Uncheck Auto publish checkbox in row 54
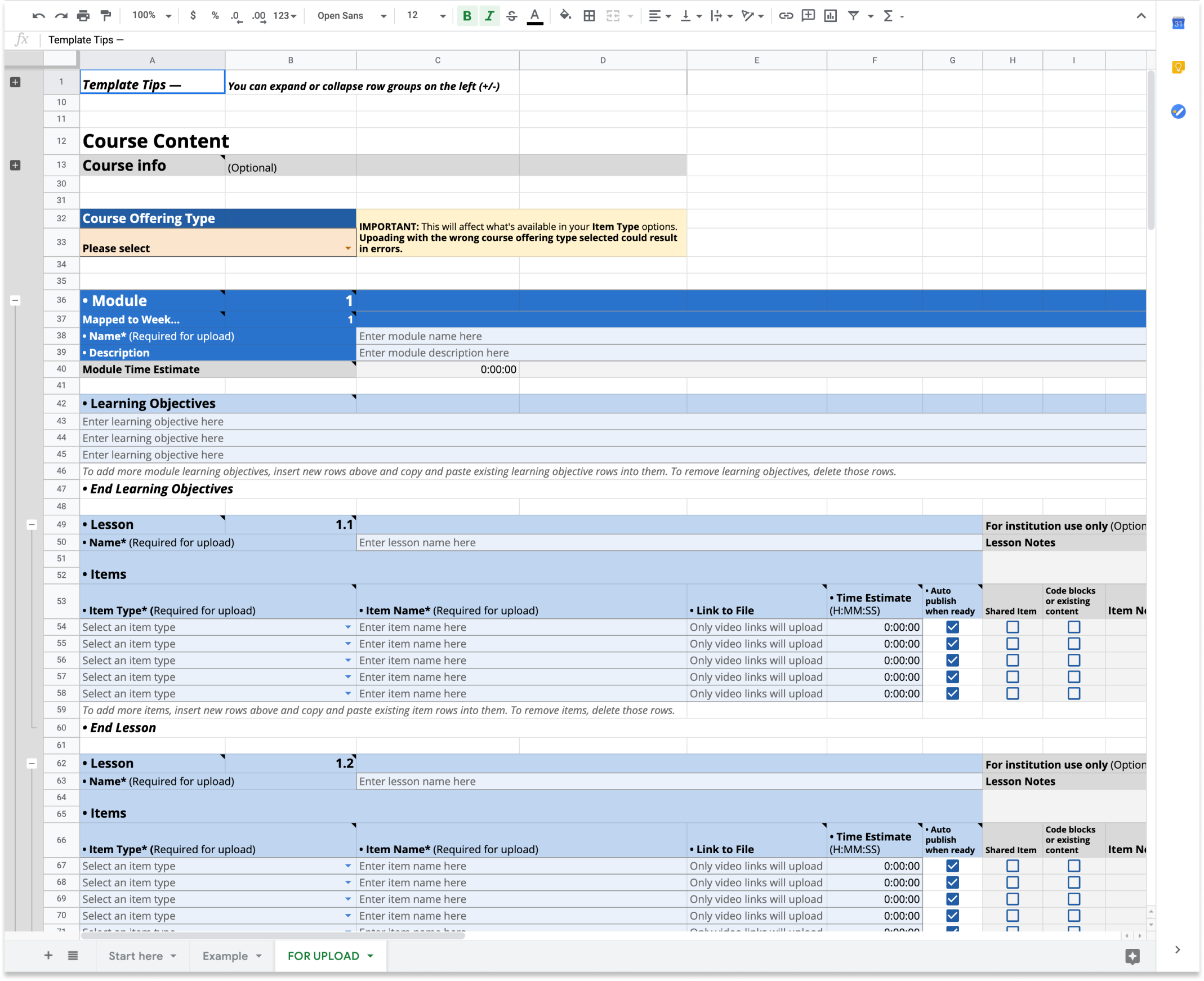This screenshot has width=1204, height=981. click(953, 627)
